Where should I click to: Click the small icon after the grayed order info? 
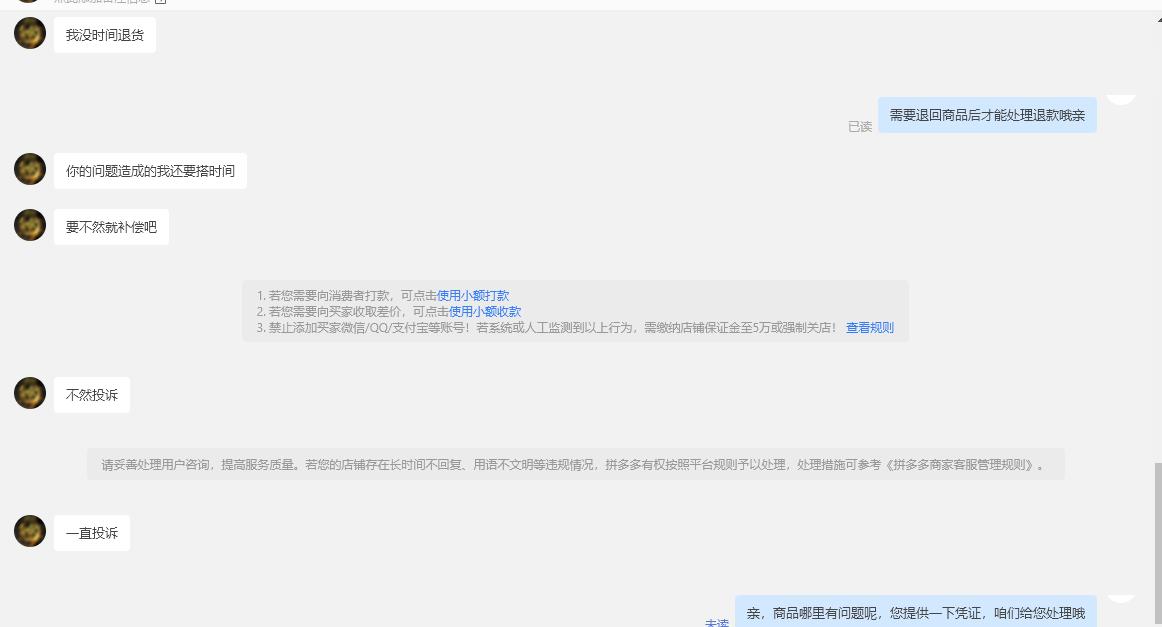coord(161,3)
